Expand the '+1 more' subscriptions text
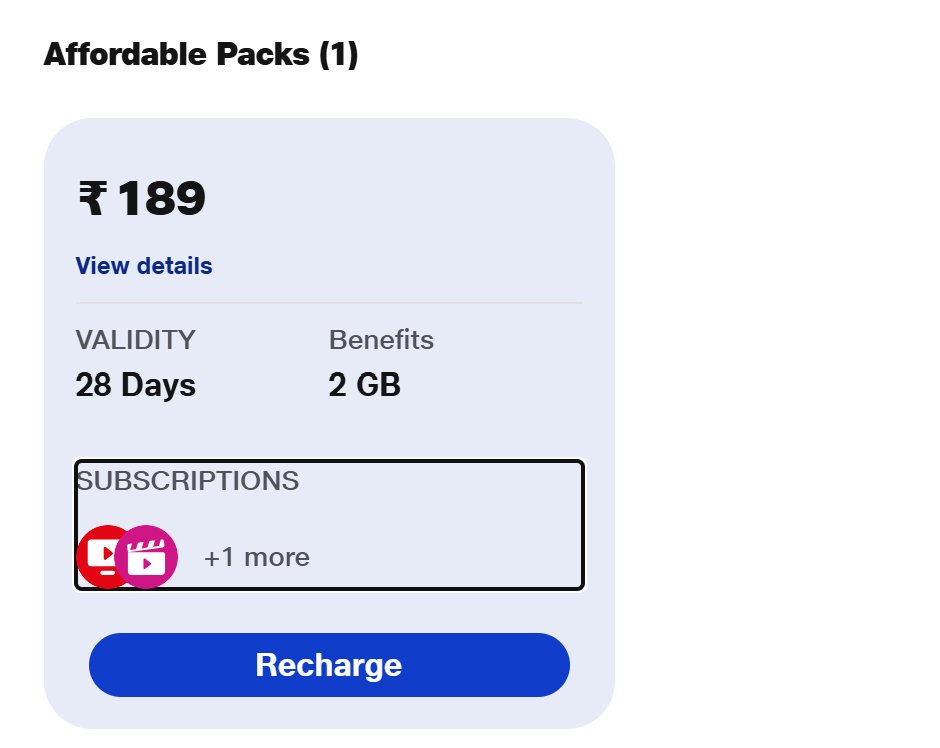 pyautogui.click(x=257, y=557)
